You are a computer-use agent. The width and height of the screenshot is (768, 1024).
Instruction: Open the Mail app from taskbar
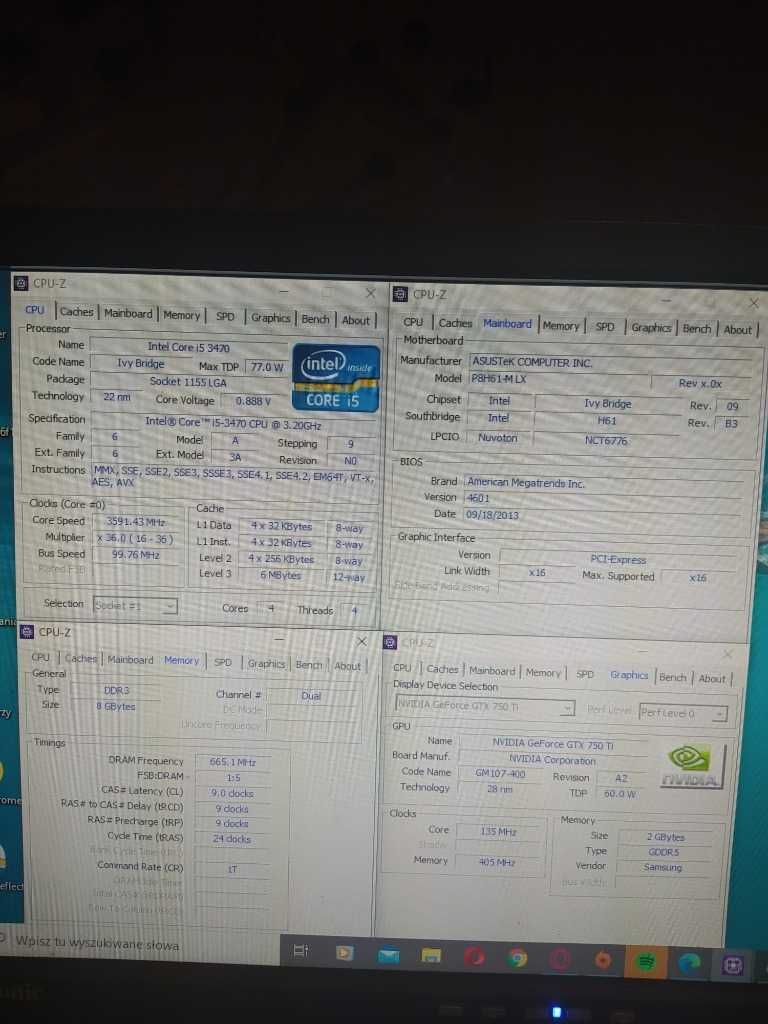(x=389, y=955)
